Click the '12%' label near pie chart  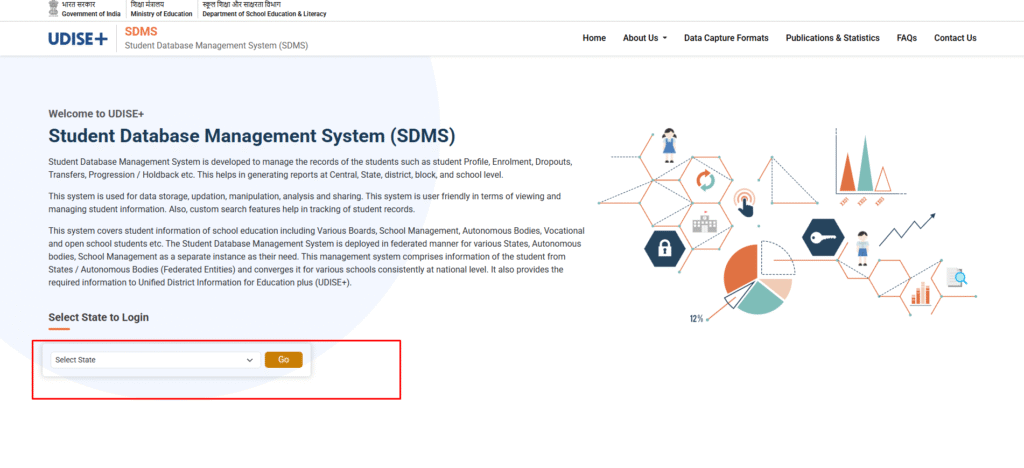(x=696, y=319)
